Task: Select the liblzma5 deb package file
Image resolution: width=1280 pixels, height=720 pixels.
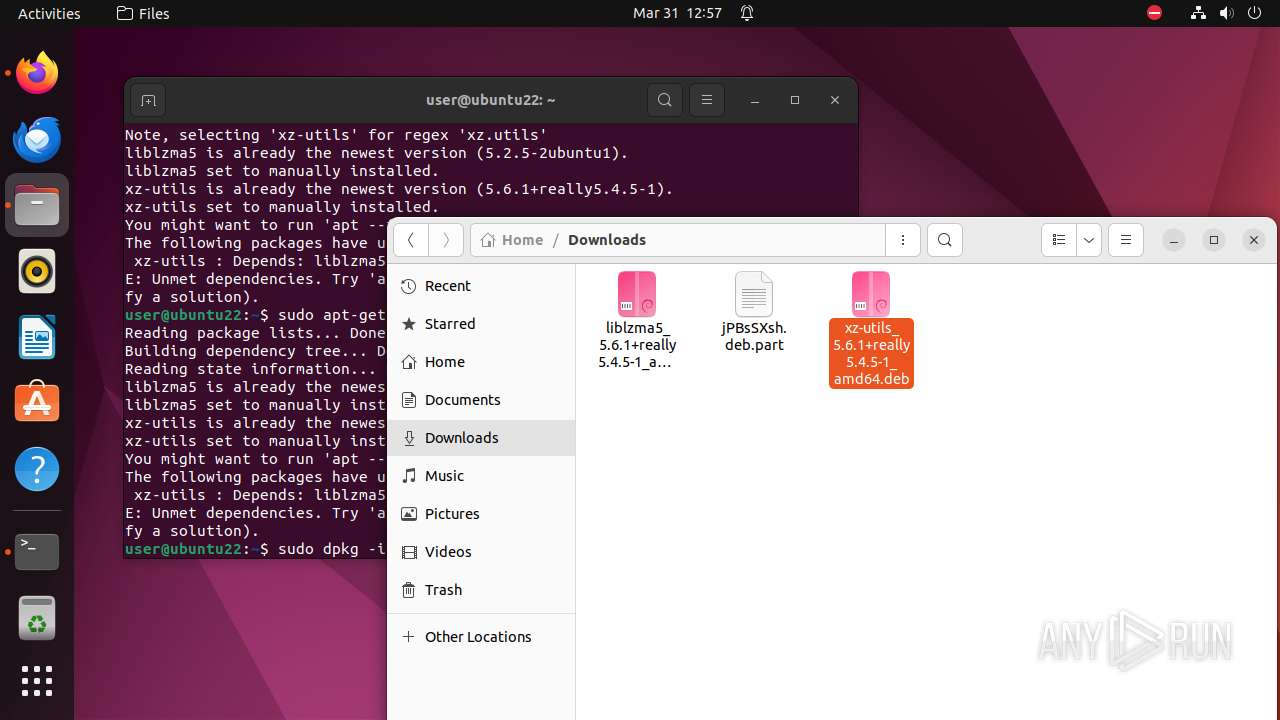Action: [x=637, y=320]
